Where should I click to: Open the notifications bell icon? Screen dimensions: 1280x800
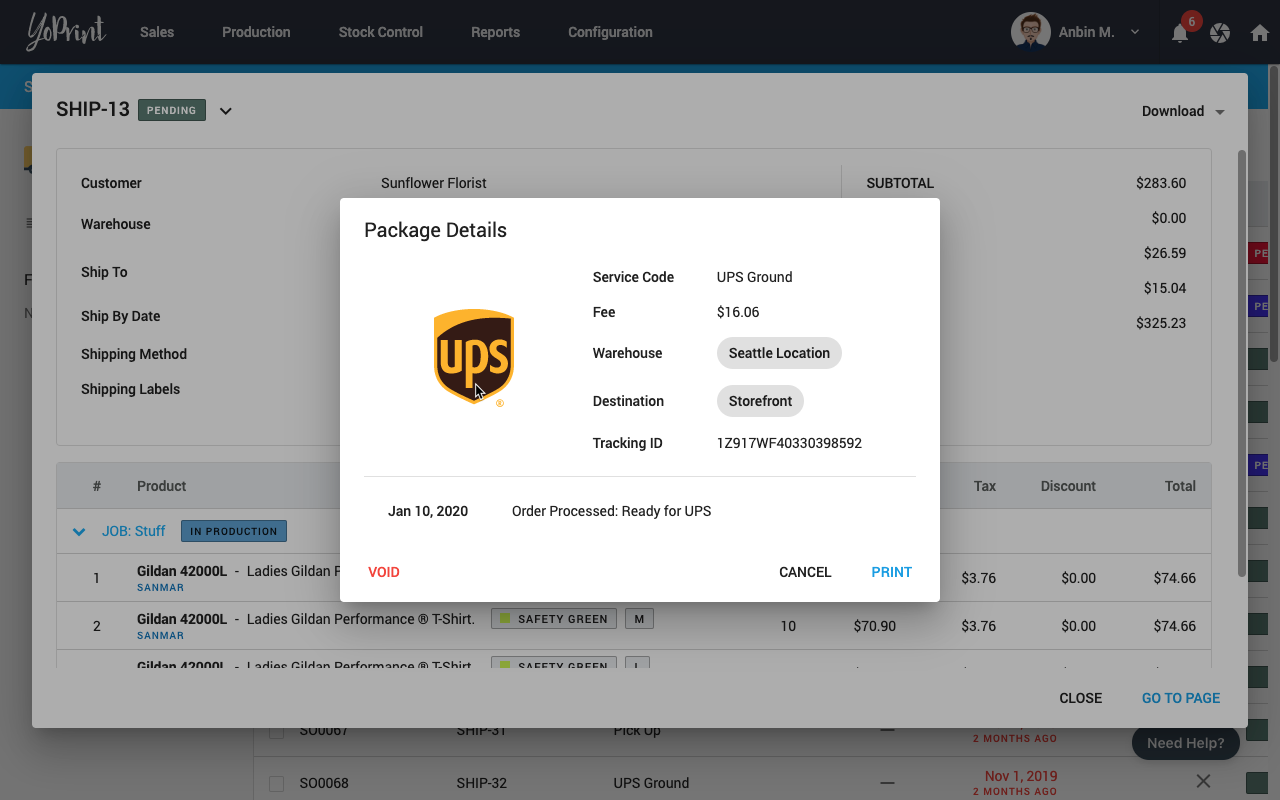pyautogui.click(x=1180, y=33)
